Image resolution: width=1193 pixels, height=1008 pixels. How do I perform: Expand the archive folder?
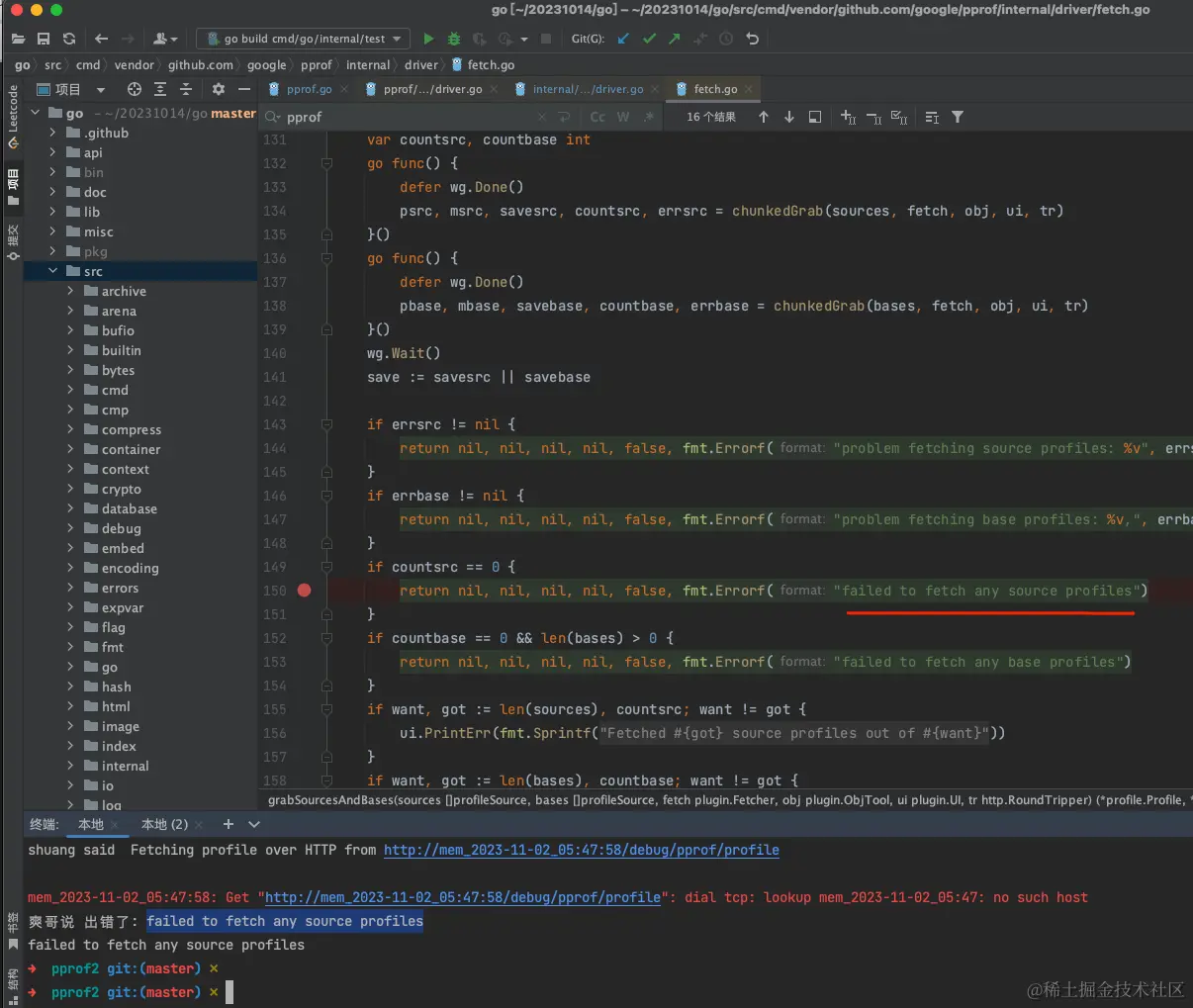pyautogui.click(x=70, y=291)
